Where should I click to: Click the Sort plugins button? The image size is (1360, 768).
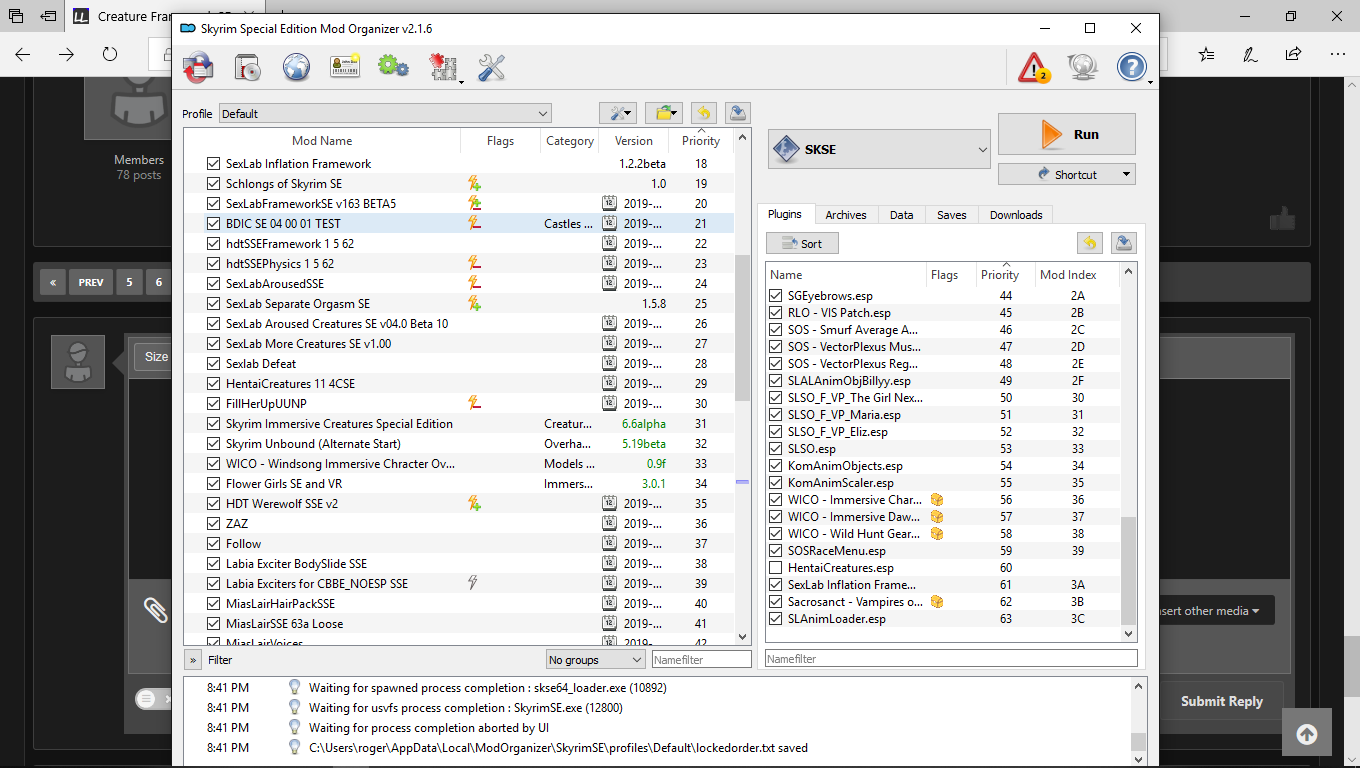pyautogui.click(x=802, y=243)
